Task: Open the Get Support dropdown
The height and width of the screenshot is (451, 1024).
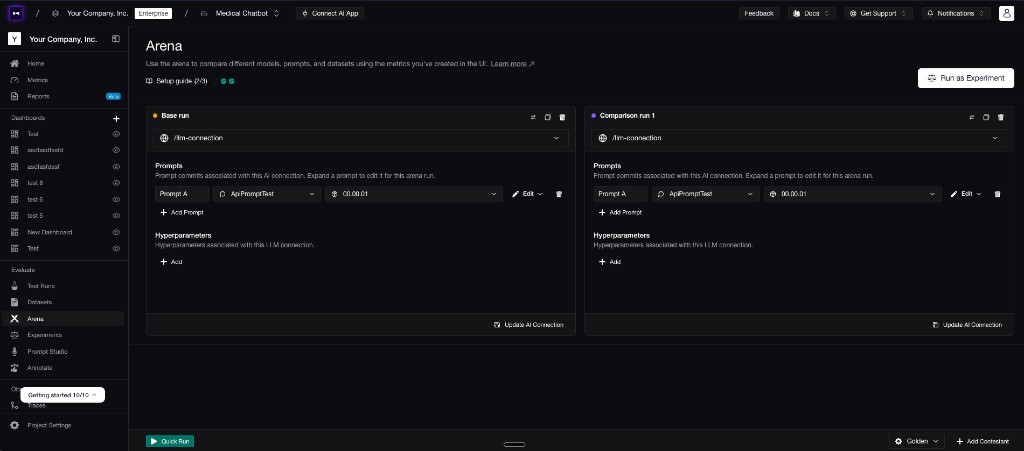Action: click(x=878, y=13)
